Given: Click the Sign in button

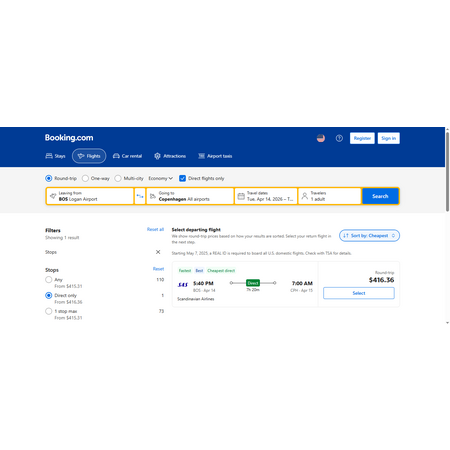Looking at the screenshot, I should click(x=388, y=138).
